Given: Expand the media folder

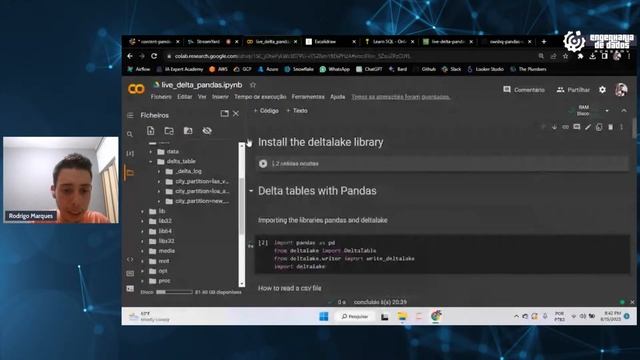Looking at the screenshot, I should tap(142, 251).
